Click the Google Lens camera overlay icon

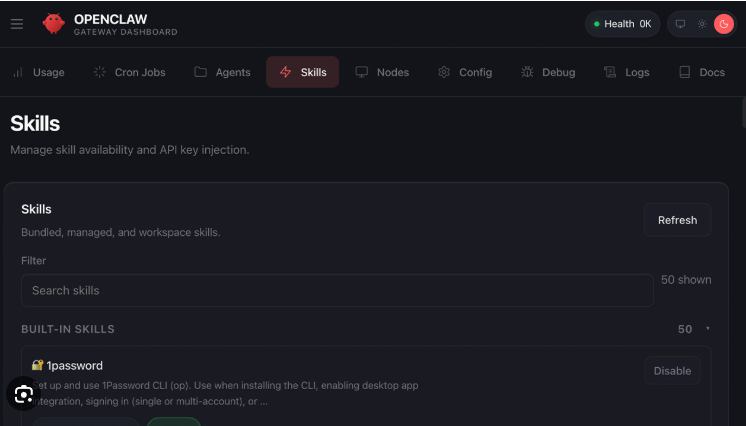pyautogui.click(x=22, y=394)
